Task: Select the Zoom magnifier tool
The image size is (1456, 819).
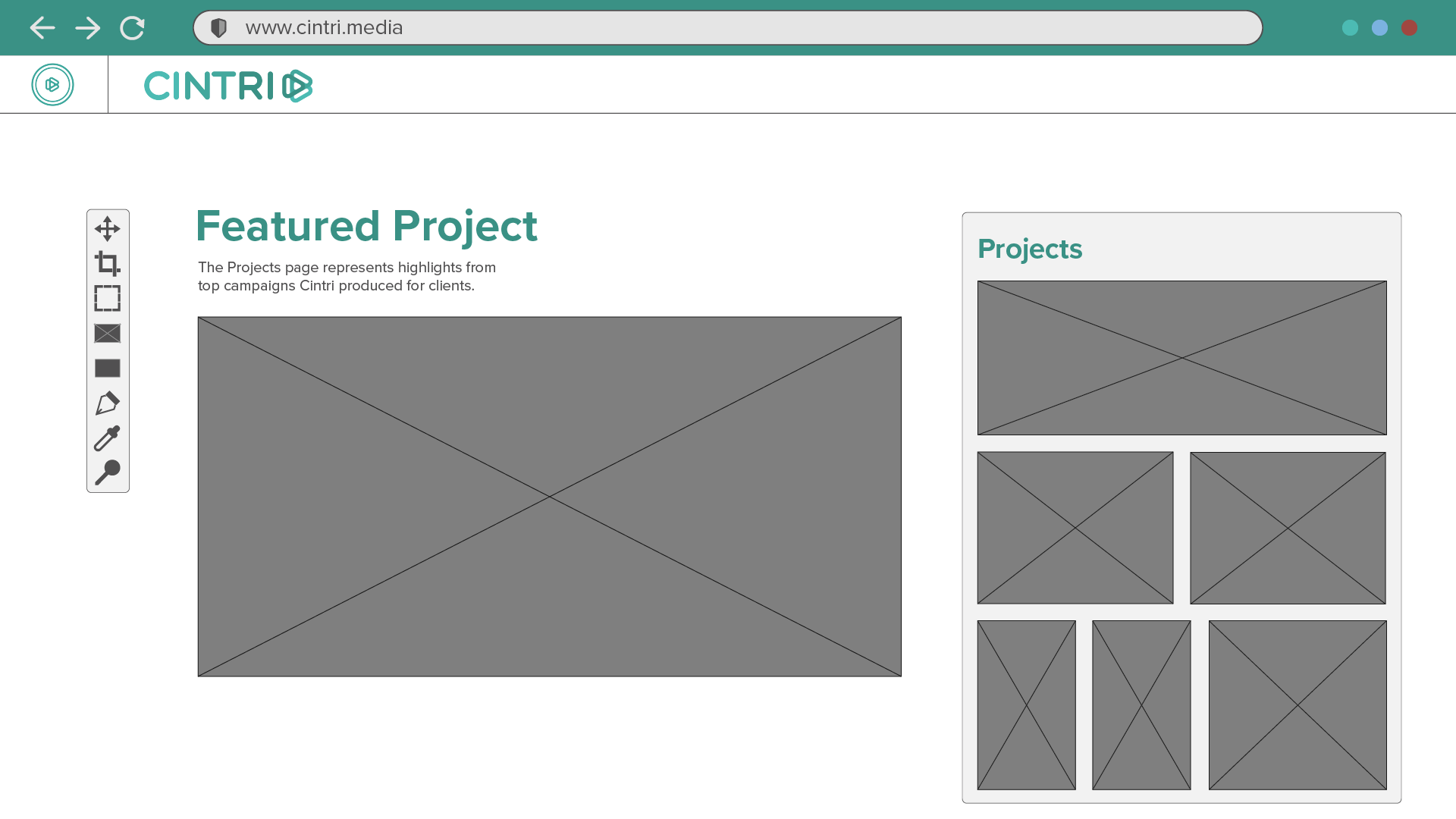Action: (x=107, y=472)
